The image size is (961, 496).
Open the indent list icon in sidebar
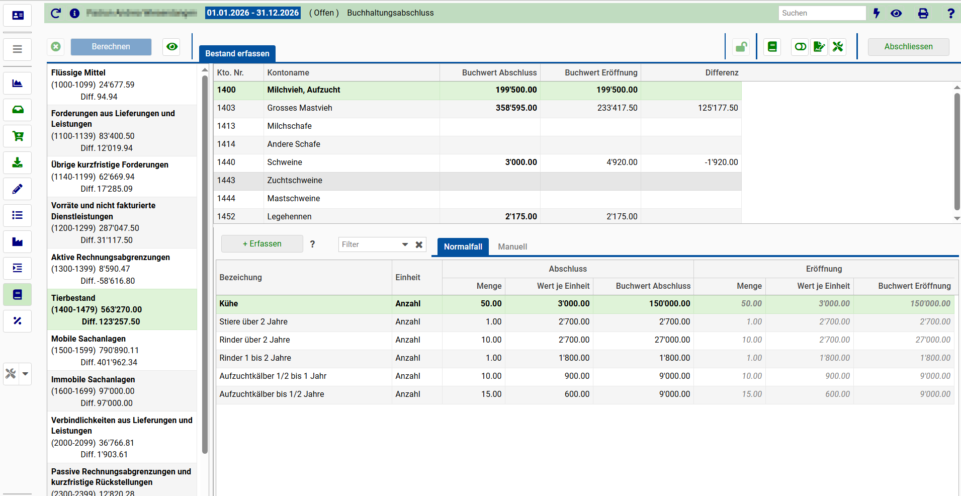pos(17,268)
